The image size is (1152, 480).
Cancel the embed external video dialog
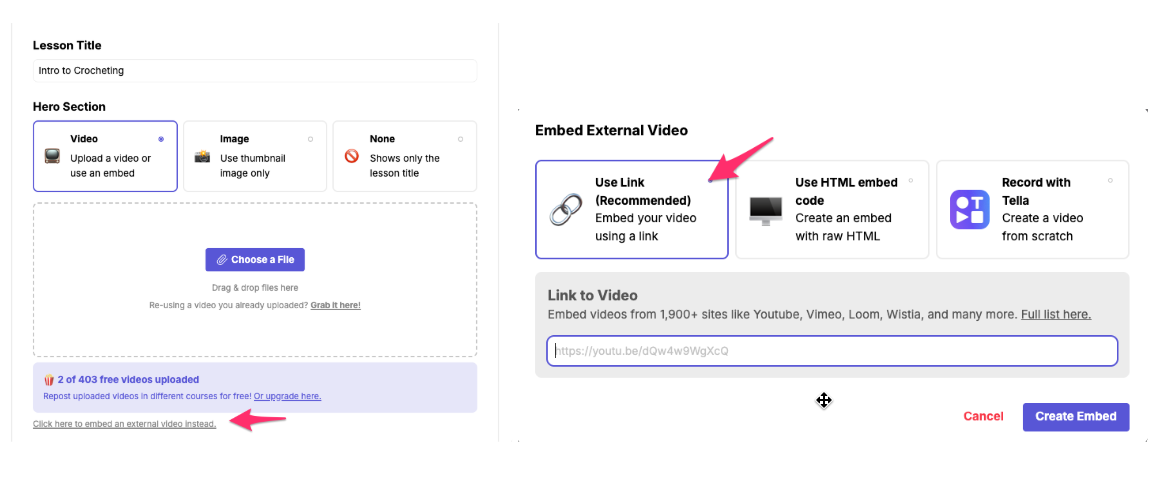(983, 416)
